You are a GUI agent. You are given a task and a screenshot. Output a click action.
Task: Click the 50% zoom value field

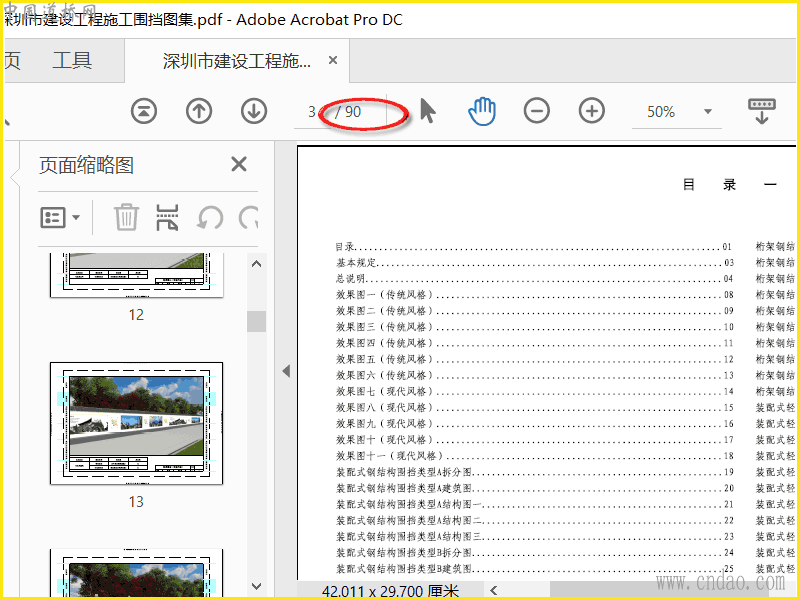point(661,112)
